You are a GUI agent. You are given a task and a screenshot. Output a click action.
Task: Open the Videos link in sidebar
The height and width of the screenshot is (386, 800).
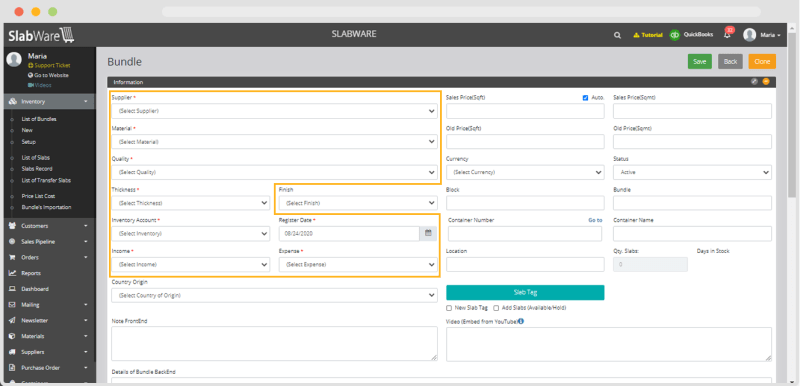tap(40, 85)
